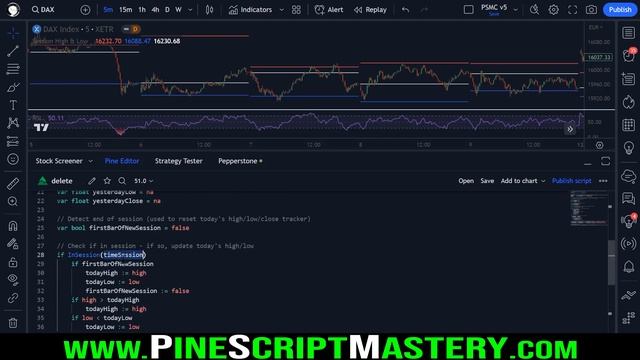Select the trend line tool
Screen dimensions: 640x360
13,51
